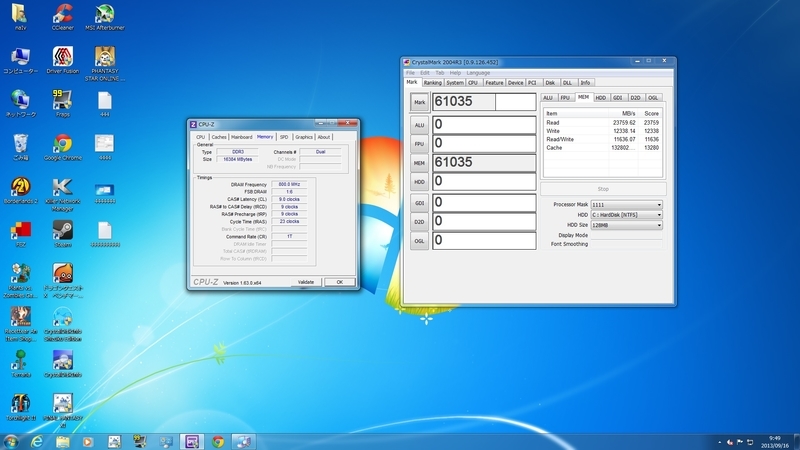Open the Info tab in CrystalMark
Image resolution: width=800 pixels, height=450 pixels.
pyautogui.click(x=585, y=83)
